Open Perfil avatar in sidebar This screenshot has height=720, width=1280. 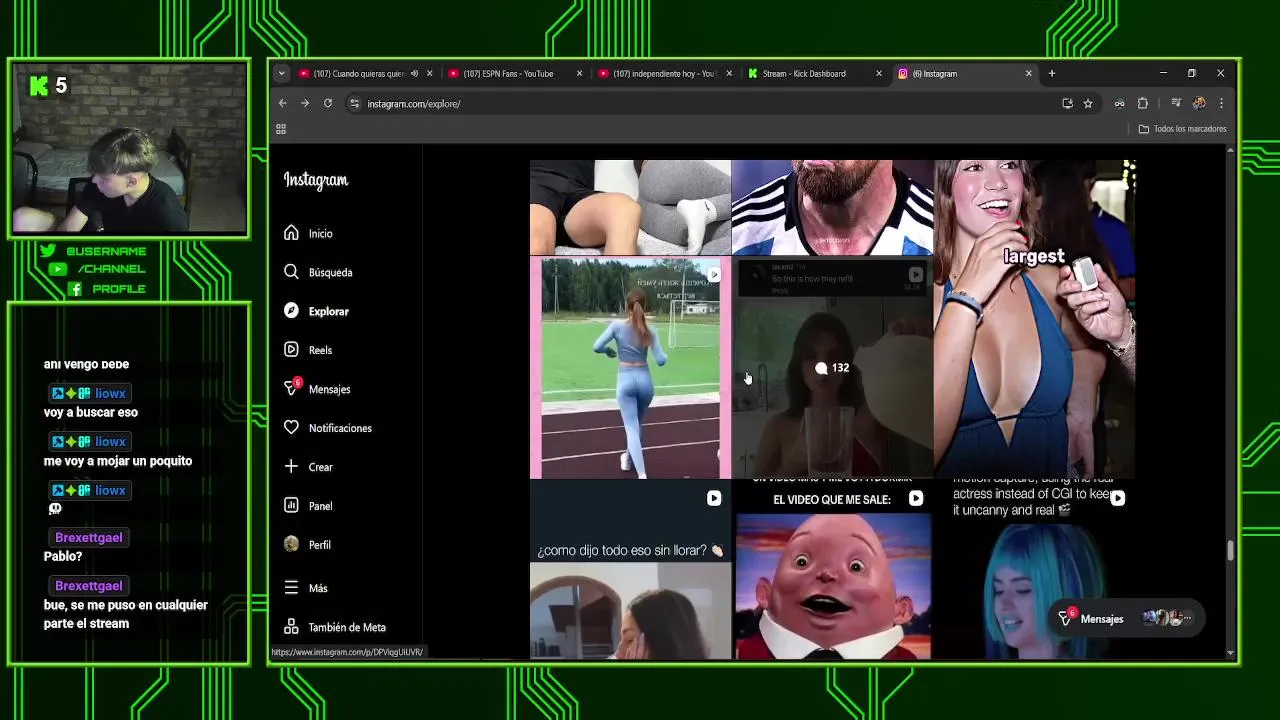[x=291, y=544]
